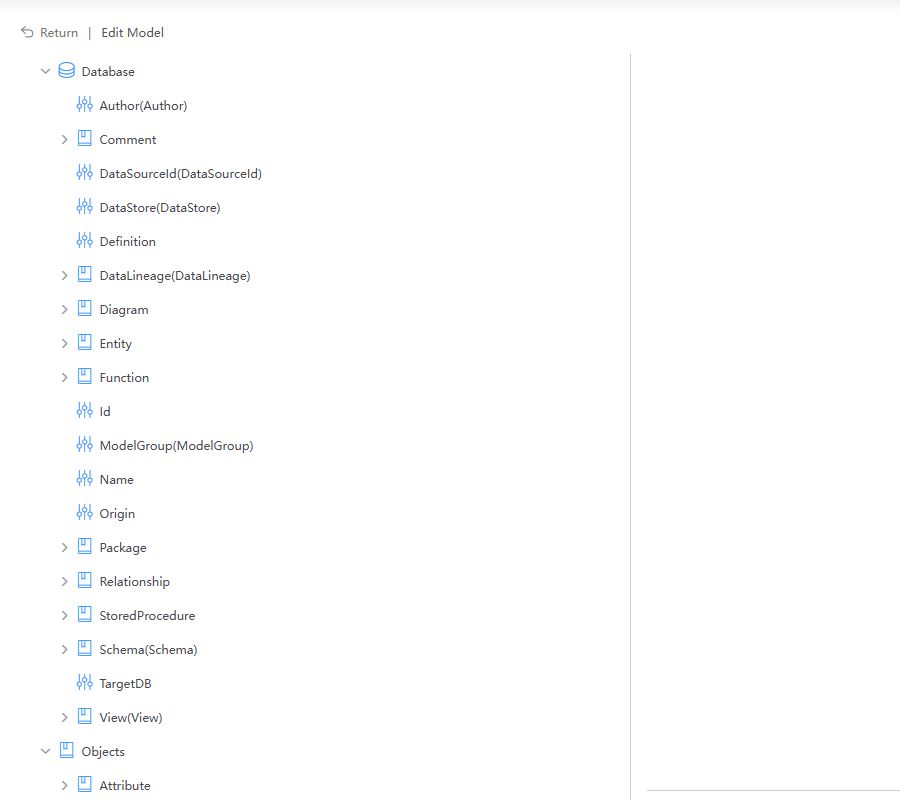Click the property icon beside Id

pos(84,410)
